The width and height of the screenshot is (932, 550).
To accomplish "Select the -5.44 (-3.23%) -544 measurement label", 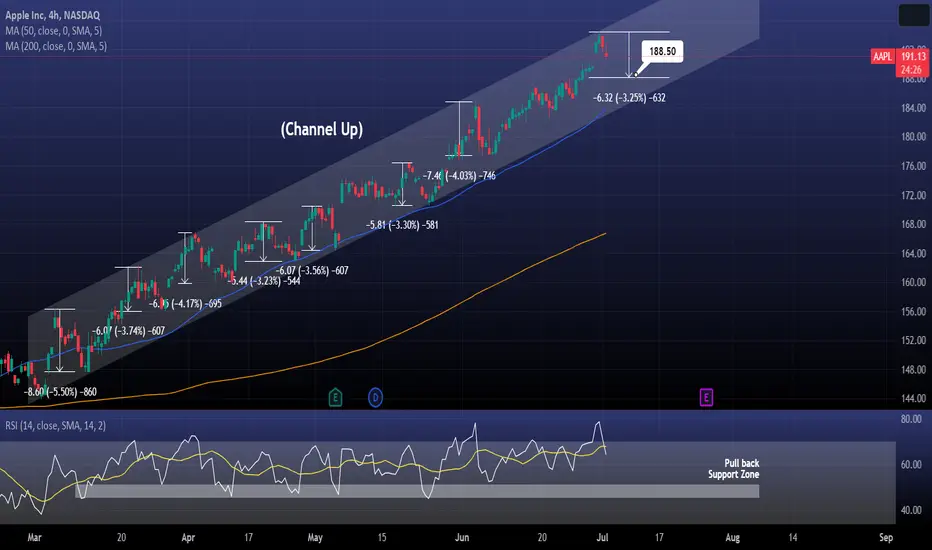I will click(265, 281).
